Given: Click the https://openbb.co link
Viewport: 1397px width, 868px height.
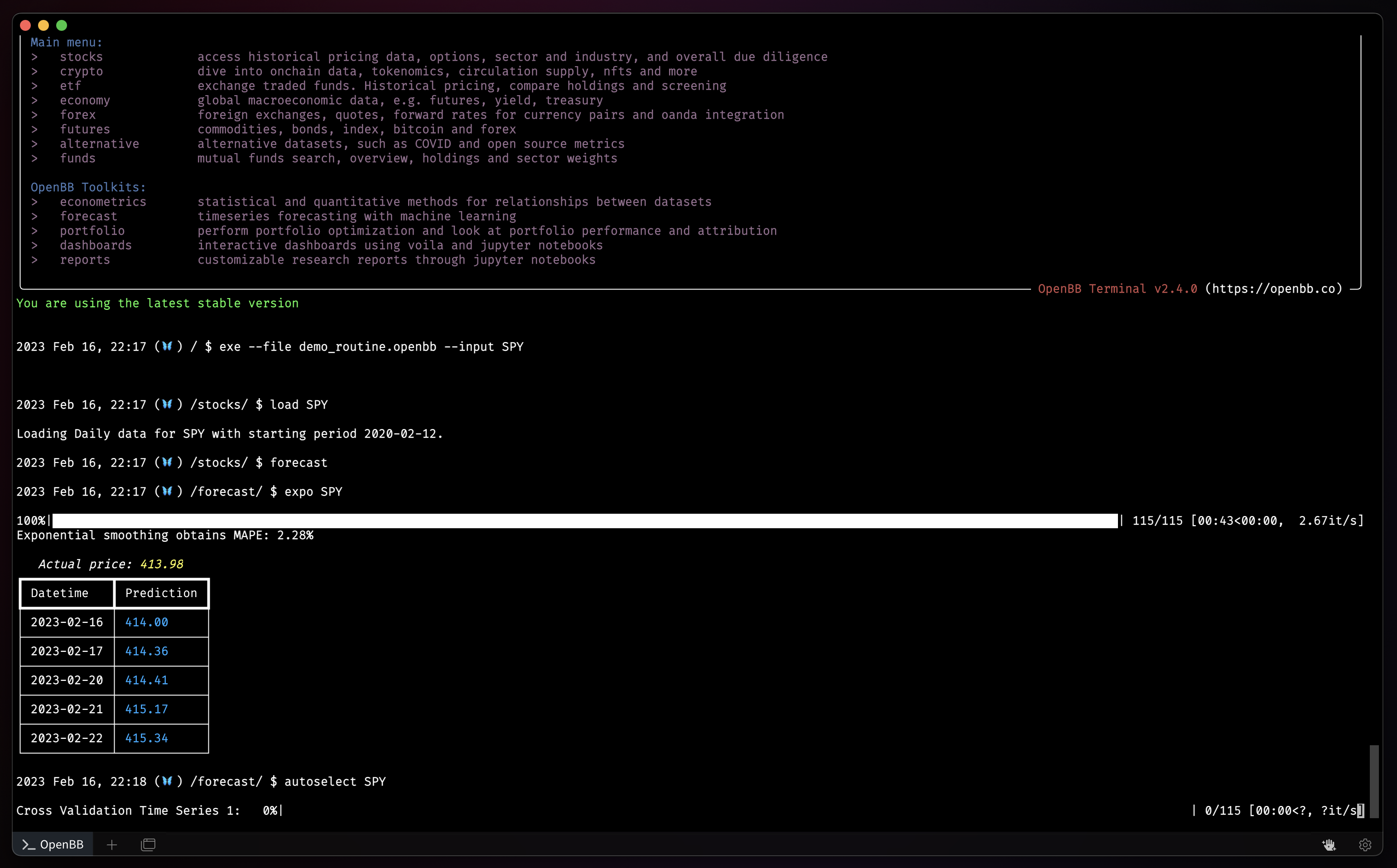Looking at the screenshot, I should [x=1274, y=289].
